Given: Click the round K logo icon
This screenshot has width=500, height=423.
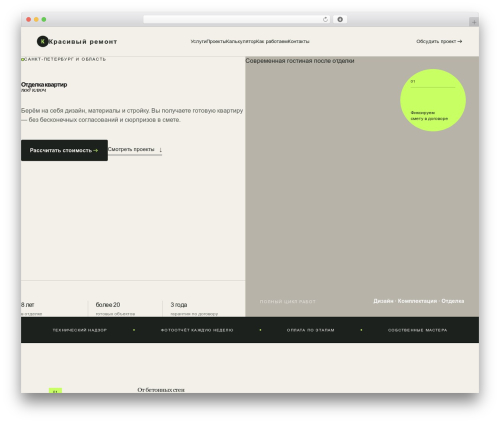Looking at the screenshot, I should click(x=42, y=41).
